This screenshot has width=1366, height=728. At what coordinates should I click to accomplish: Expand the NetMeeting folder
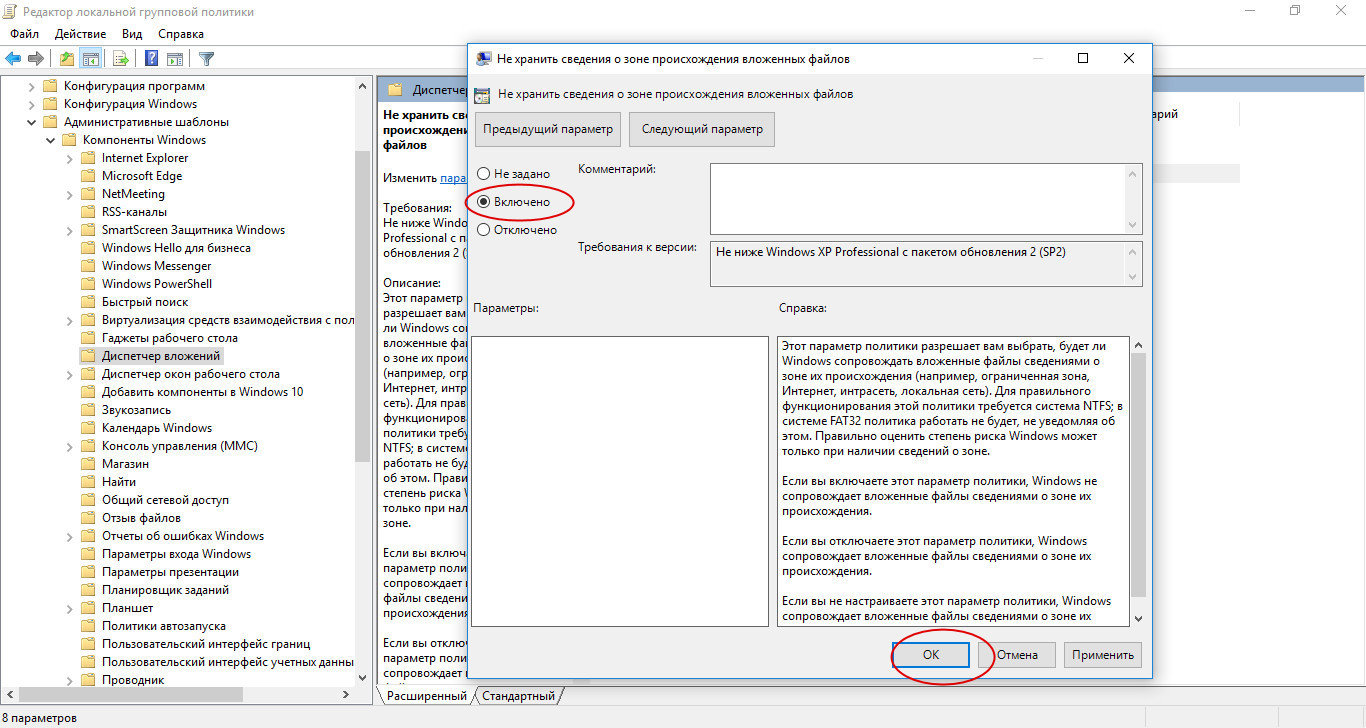click(x=69, y=194)
